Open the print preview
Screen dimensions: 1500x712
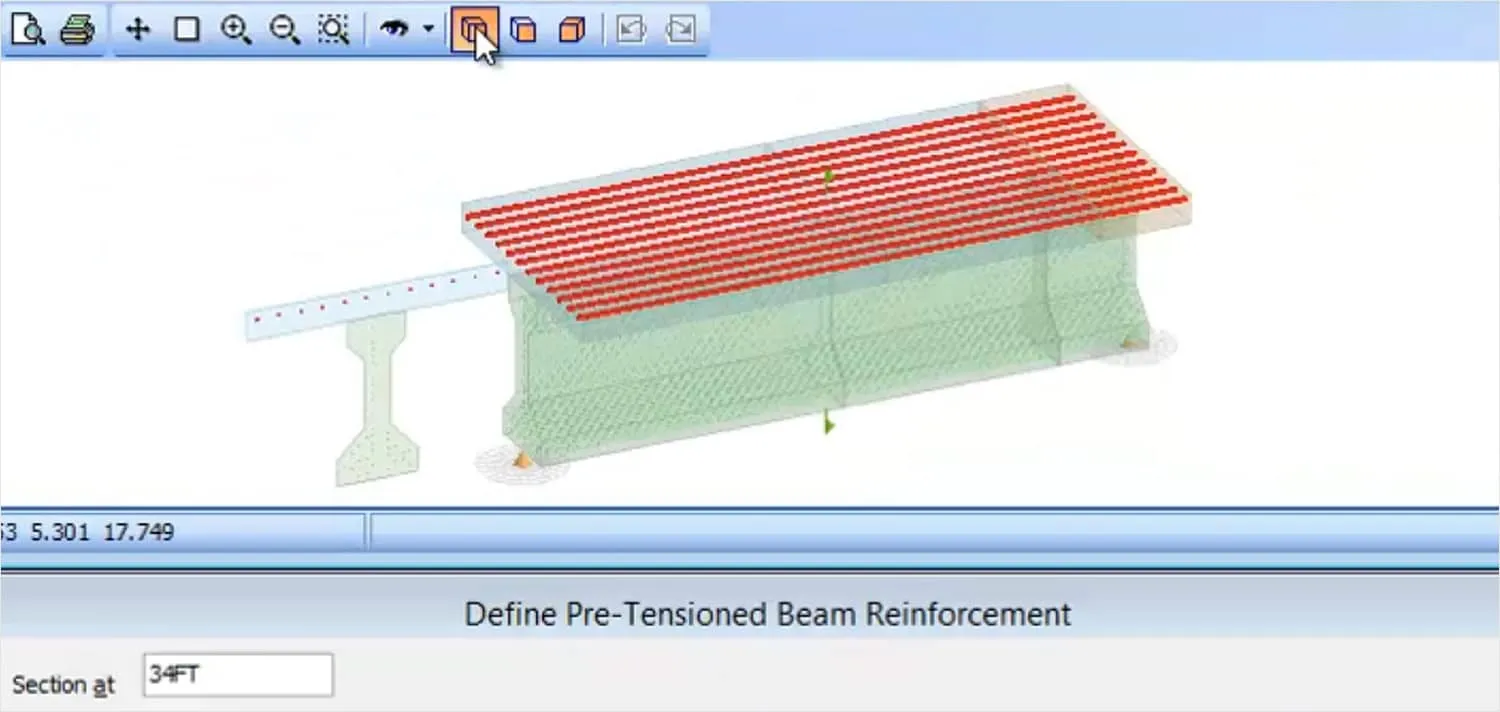28,30
